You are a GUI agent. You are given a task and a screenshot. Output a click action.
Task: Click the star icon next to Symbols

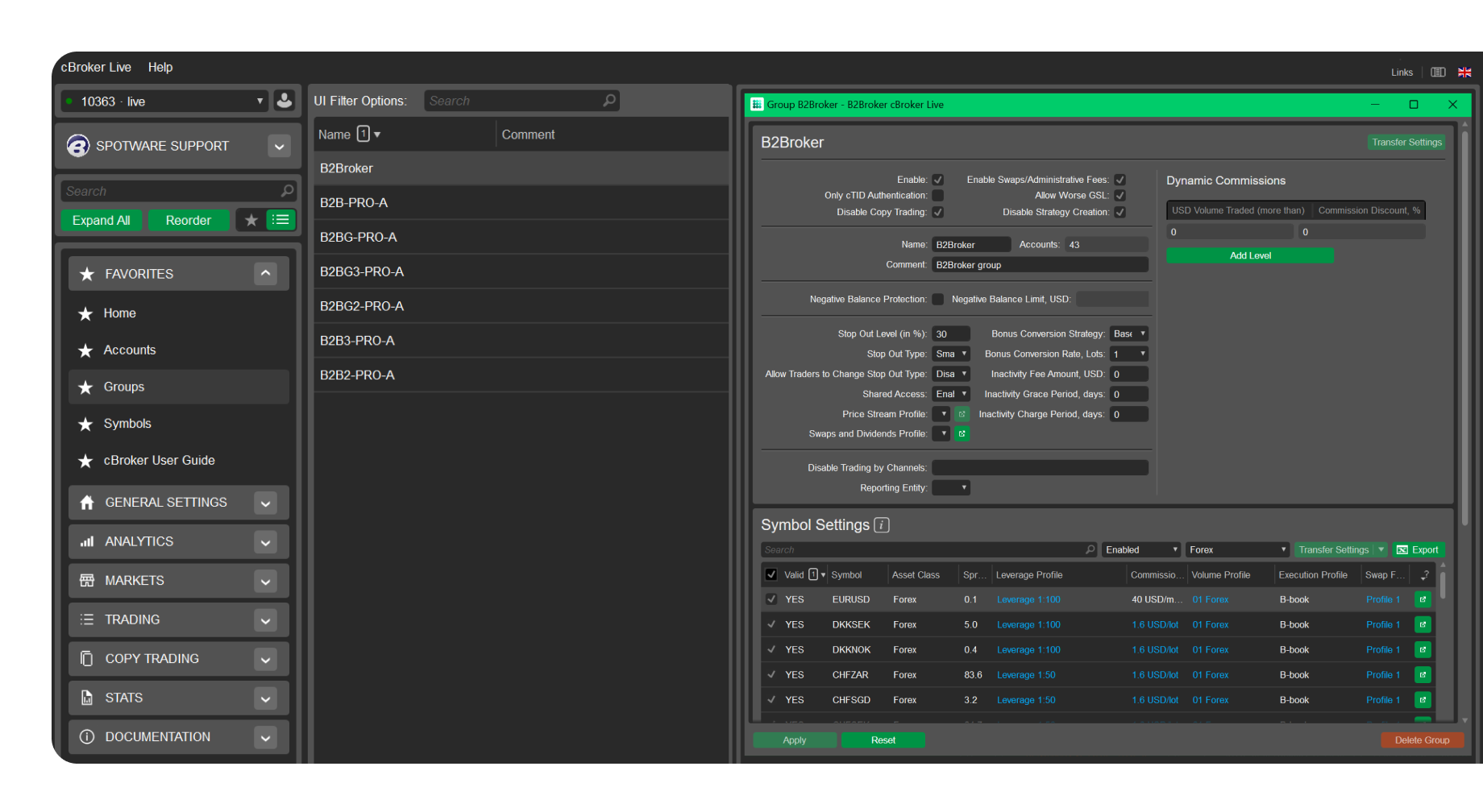pos(85,424)
